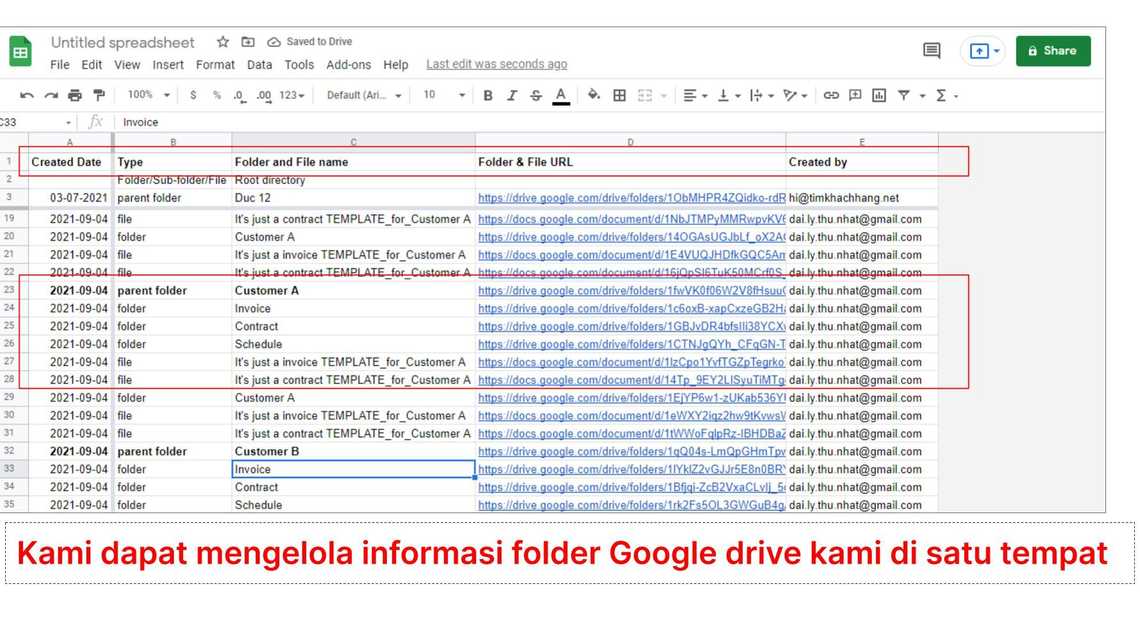The height and width of the screenshot is (622, 1140).
Task: Open the Add-ons menu
Action: click(x=348, y=65)
